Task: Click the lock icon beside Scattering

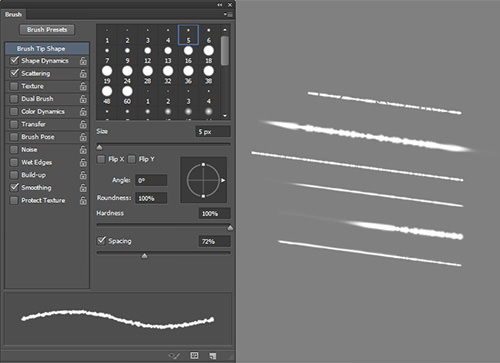Action: (83, 74)
